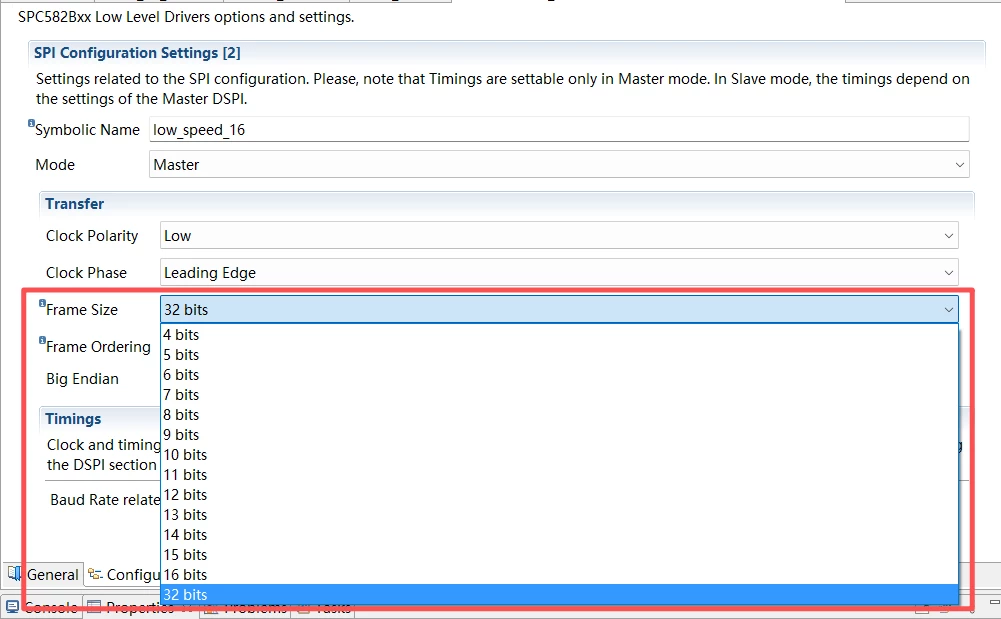Screen dimensions: 1001x619
Task: Click the info marker beside Symbolic Name
Action: [x=31, y=123]
